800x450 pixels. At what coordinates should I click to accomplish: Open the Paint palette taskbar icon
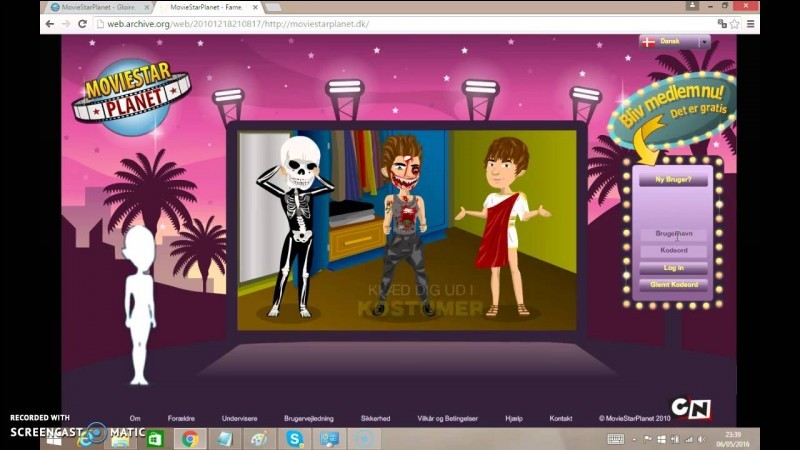pos(259,439)
